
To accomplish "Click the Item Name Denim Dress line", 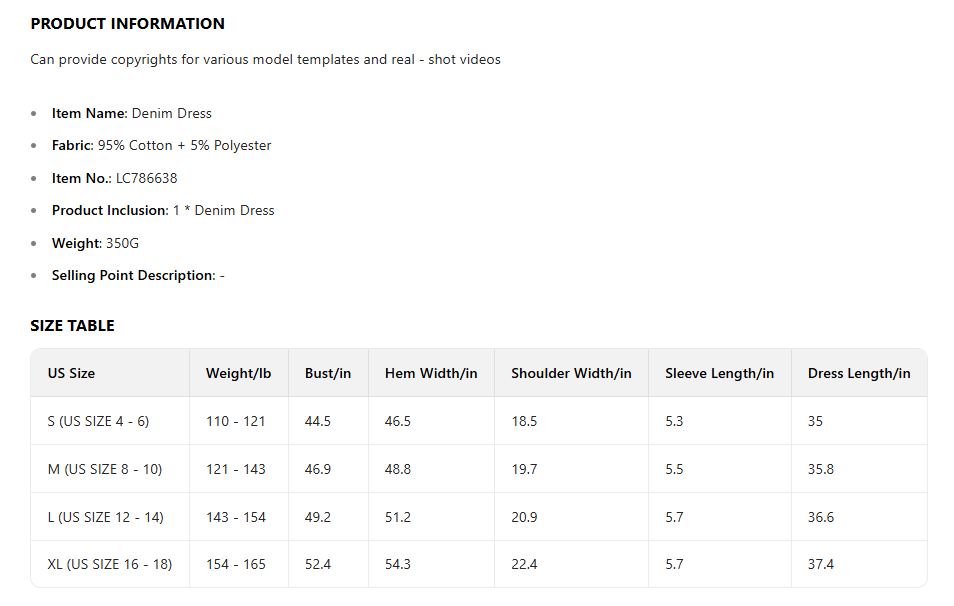I will point(131,114).
